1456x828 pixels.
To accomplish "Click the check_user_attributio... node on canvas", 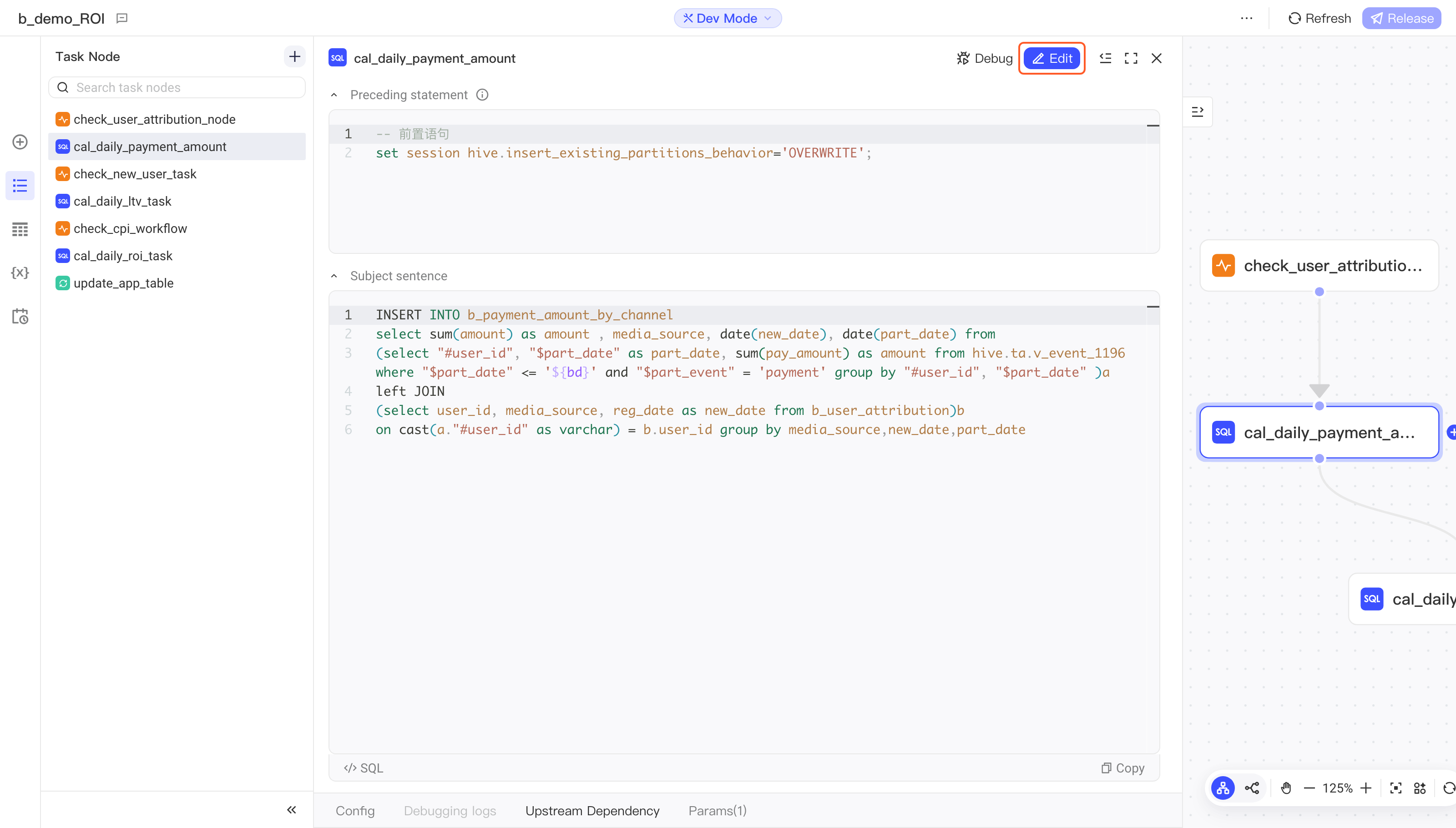I will (x=1319, y=266).
